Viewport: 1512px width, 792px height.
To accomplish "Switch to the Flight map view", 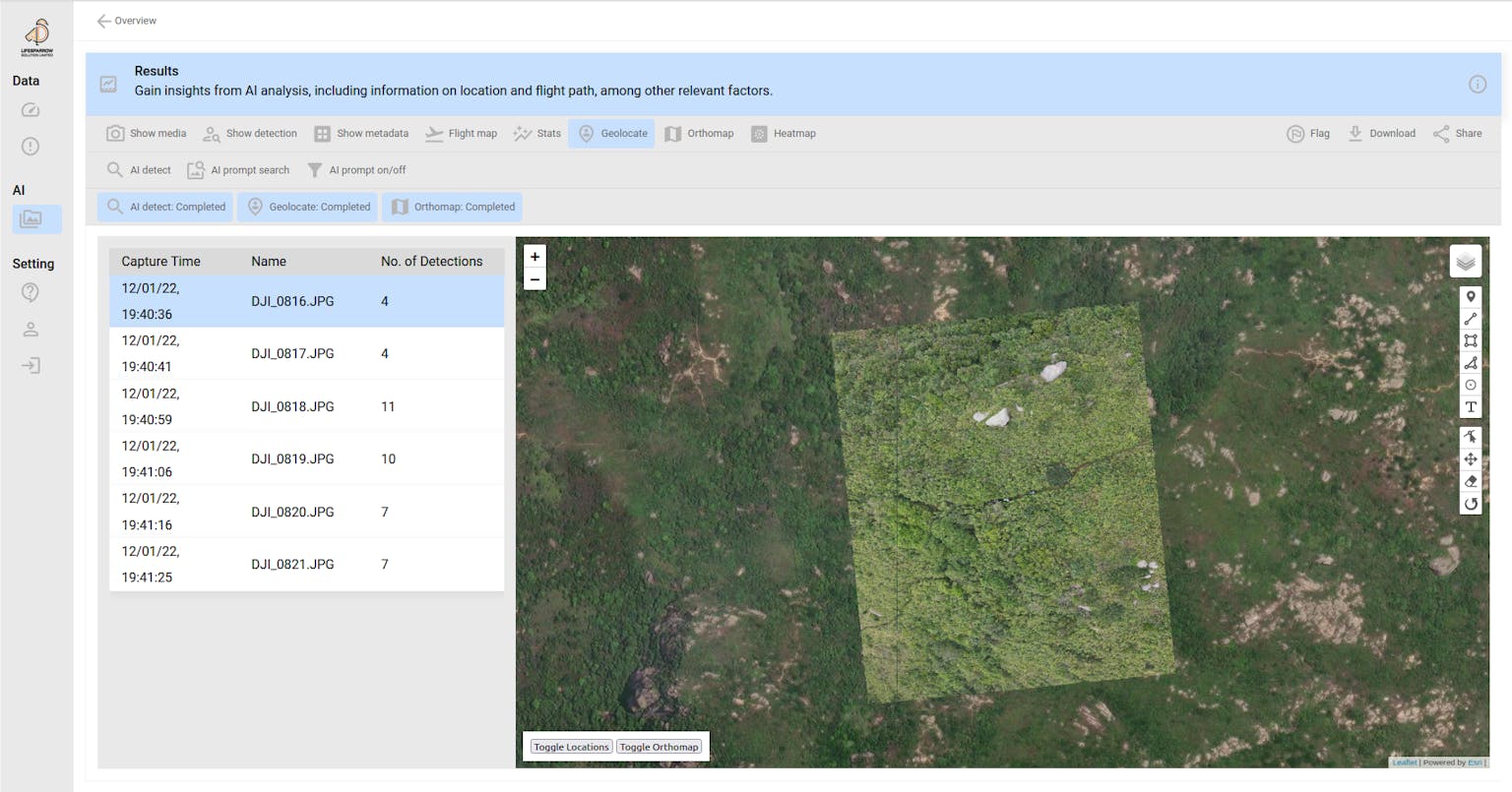I will [461, 134].
